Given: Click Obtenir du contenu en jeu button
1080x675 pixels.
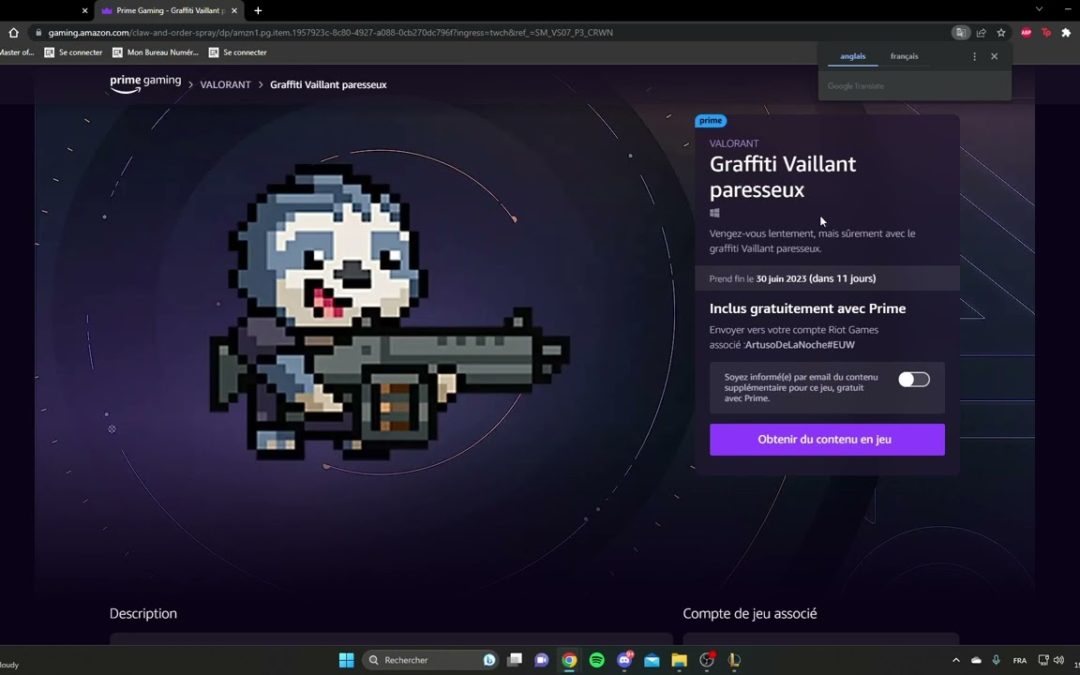Looking at the screenshot, I should [827, 439].
